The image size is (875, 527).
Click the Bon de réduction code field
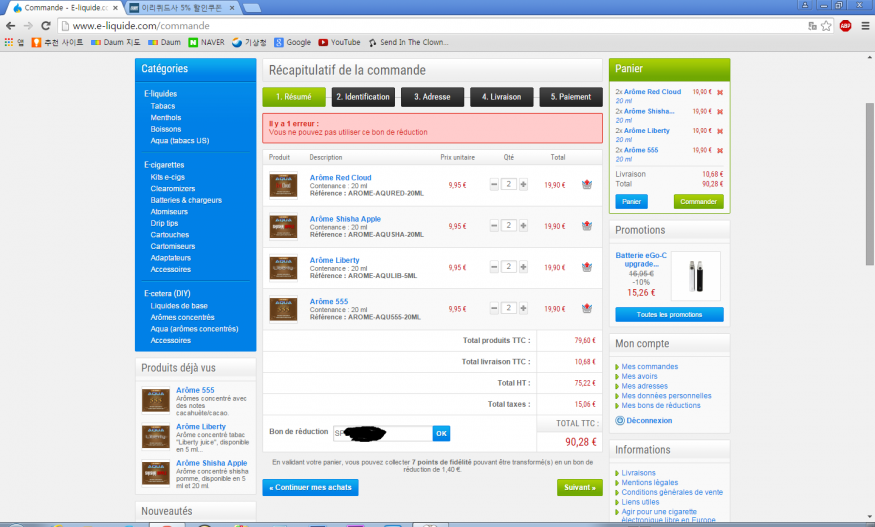[381, 433]
